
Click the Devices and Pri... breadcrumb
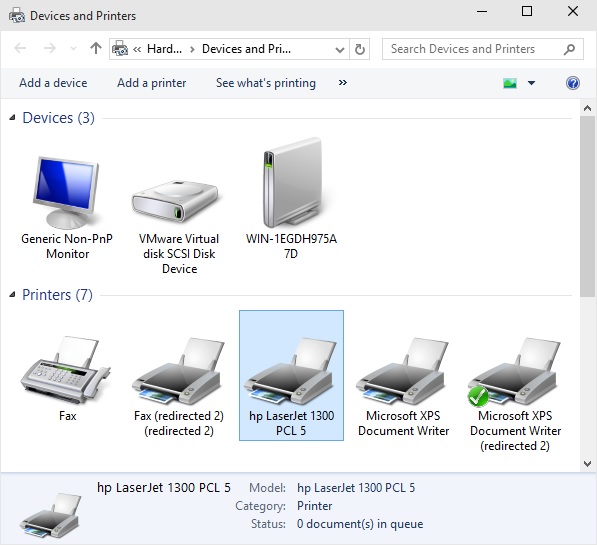point(246,49)
